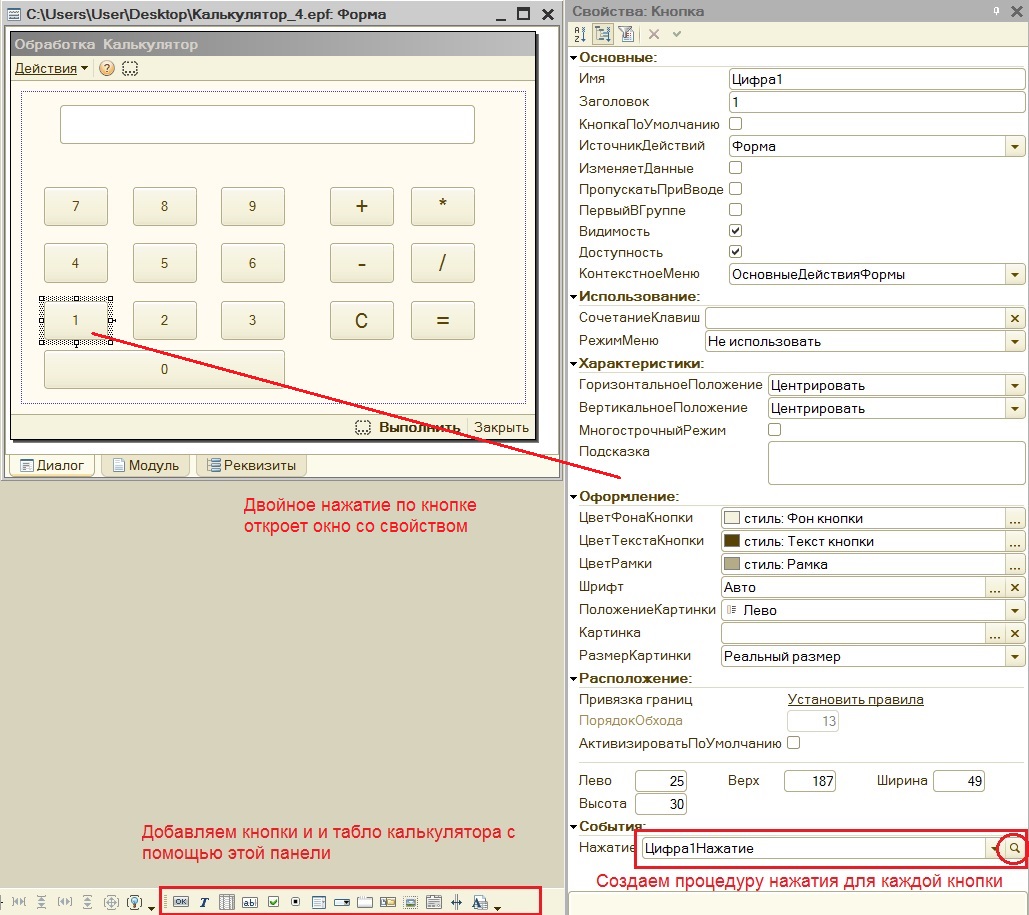This screenshot has height=915, width=1029.
Task: Select the table field tool in panel
Action: tap(226, 902)
